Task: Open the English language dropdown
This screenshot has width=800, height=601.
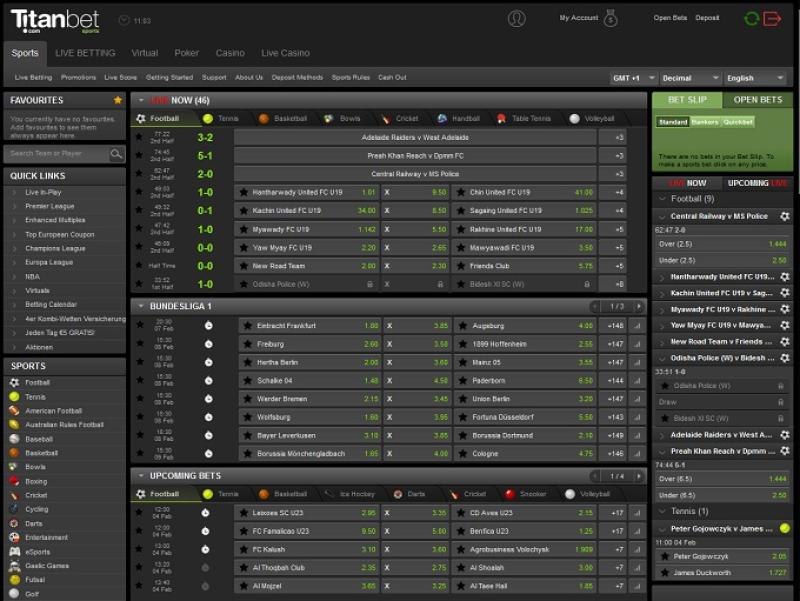Action: [x=755, y=78]
